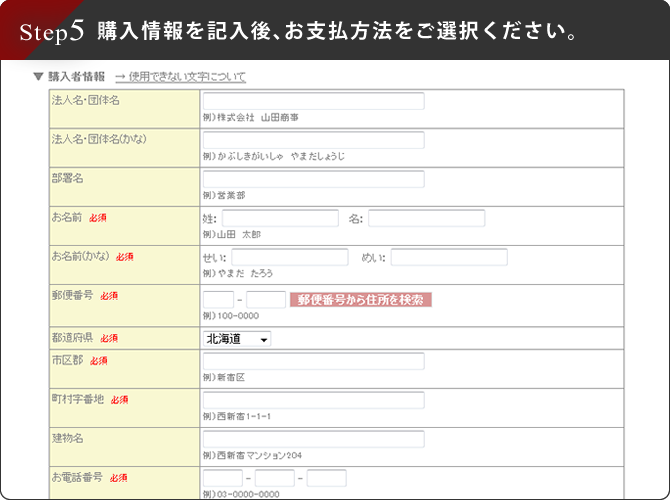This screenshot has height=500, width=670.
Task: Focus the めい kana input field
Action: point(449,257)
